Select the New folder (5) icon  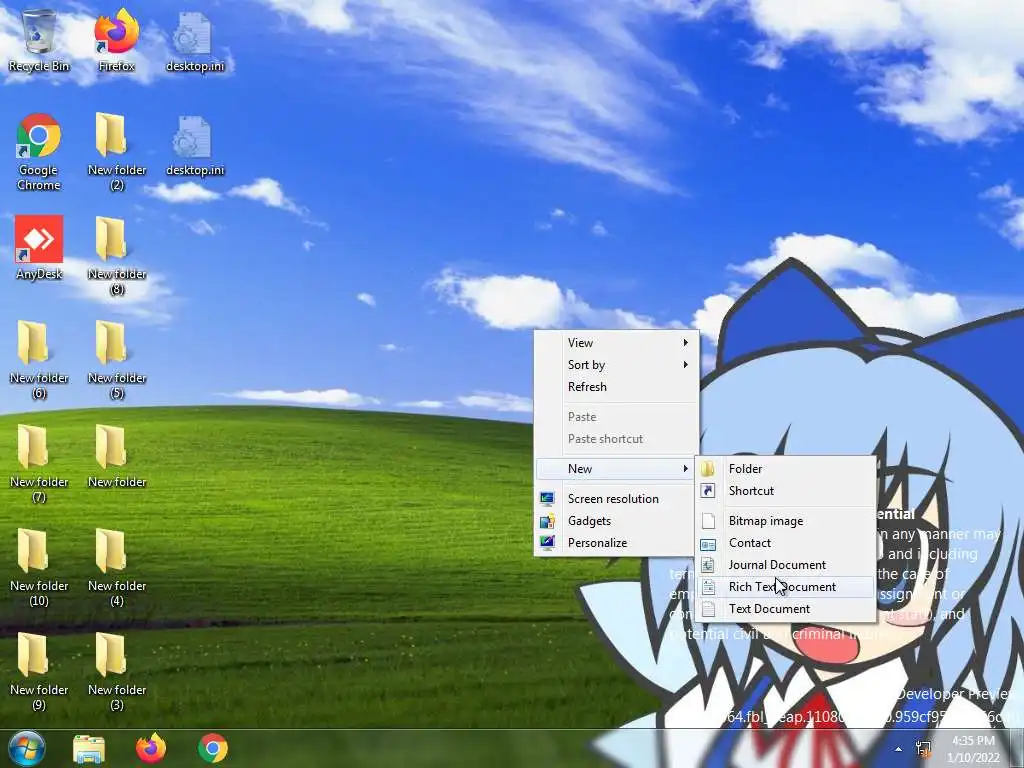tap(116, 359)
